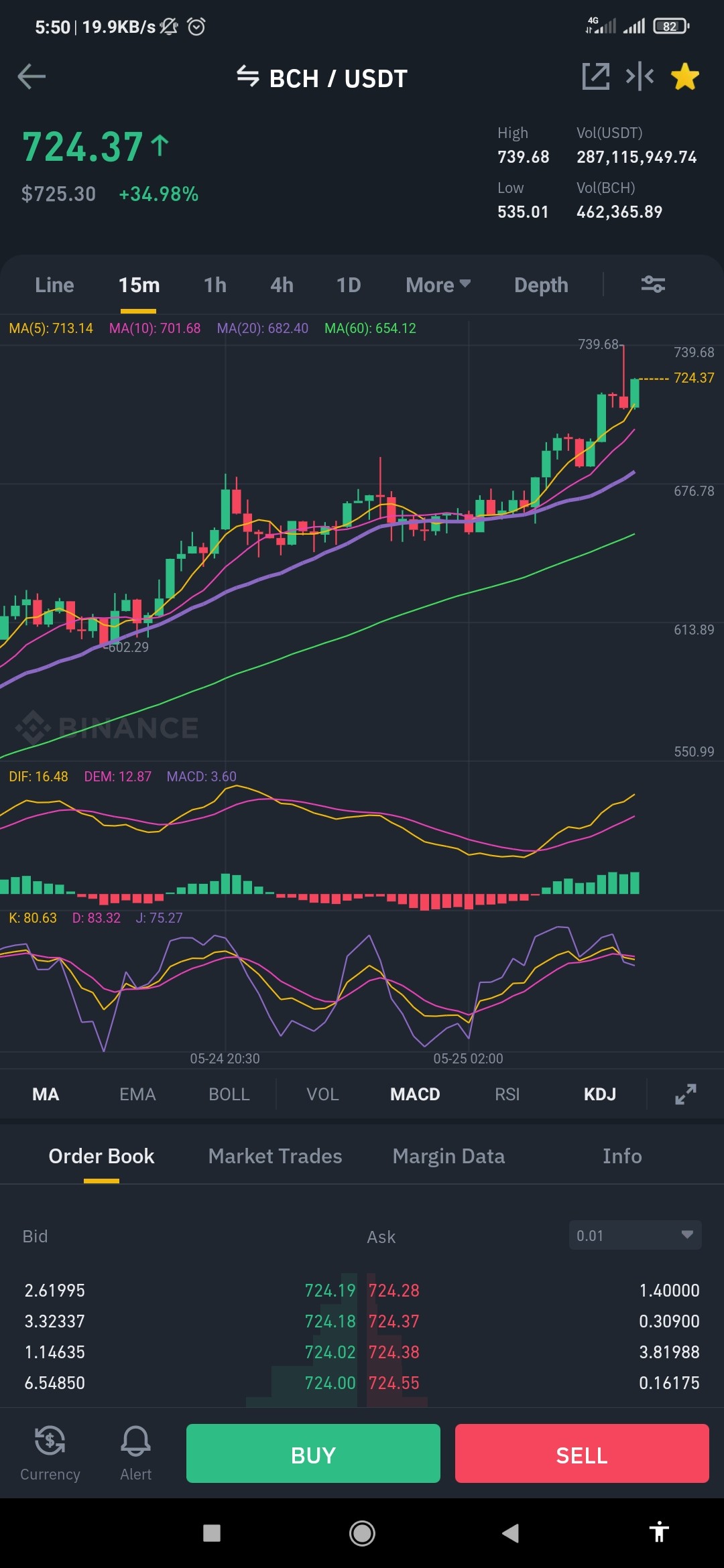Tap the red SELL button
This screenshot has width=724, height=1568.
582,1453
